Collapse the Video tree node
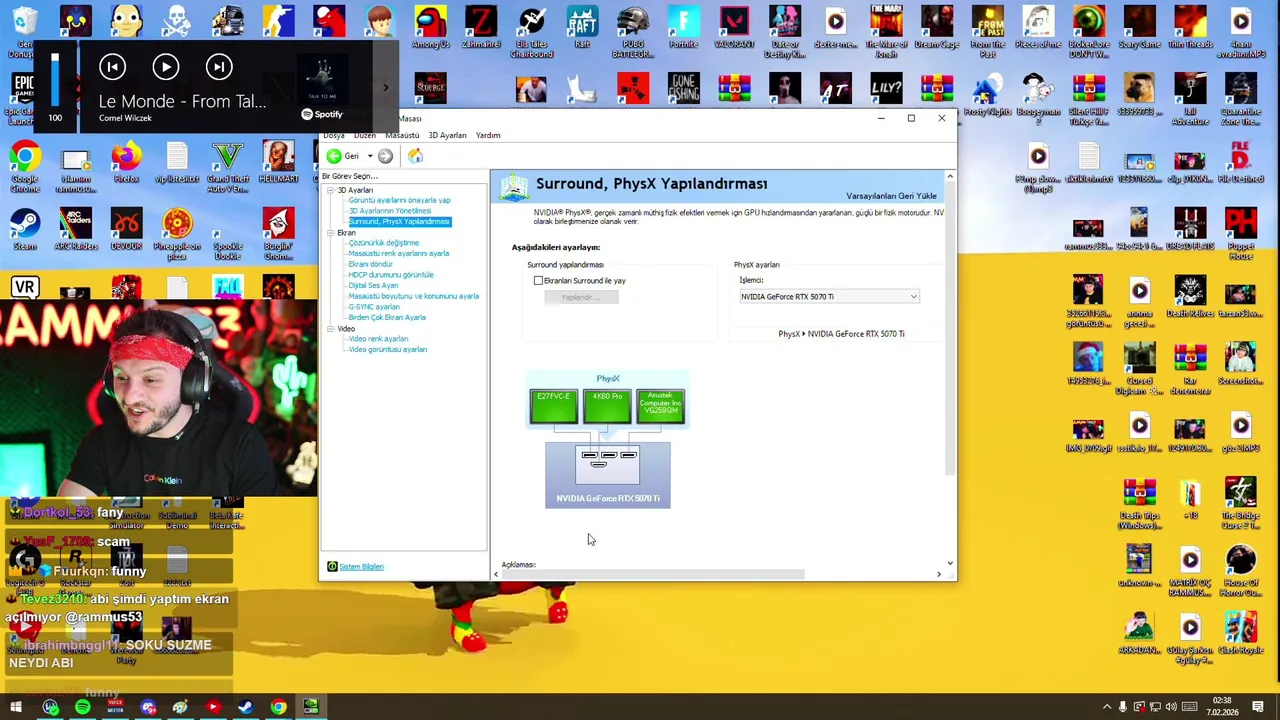 [330, 329]
